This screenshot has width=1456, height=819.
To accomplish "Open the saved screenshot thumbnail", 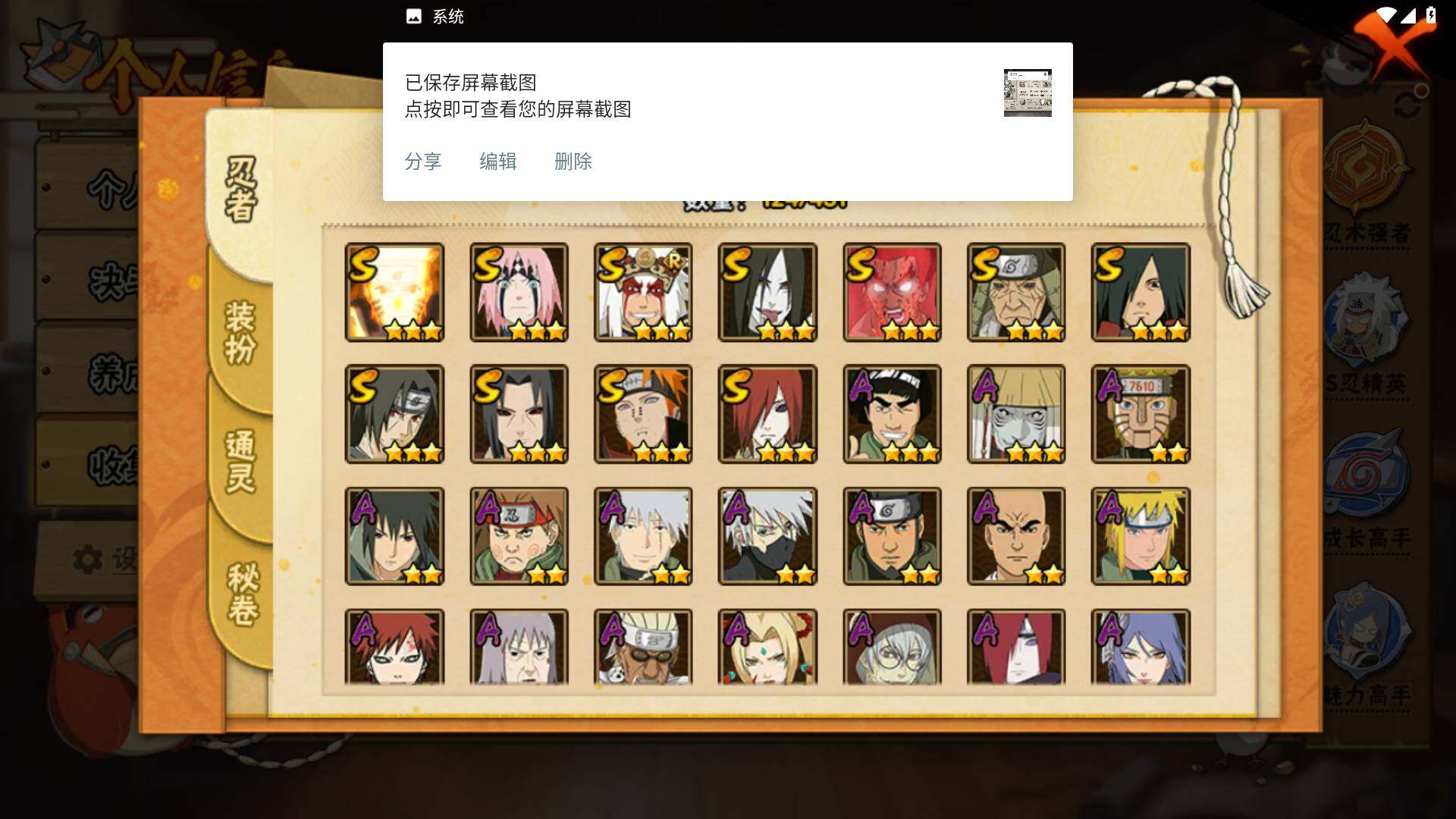I will [x=1028, y=93].
